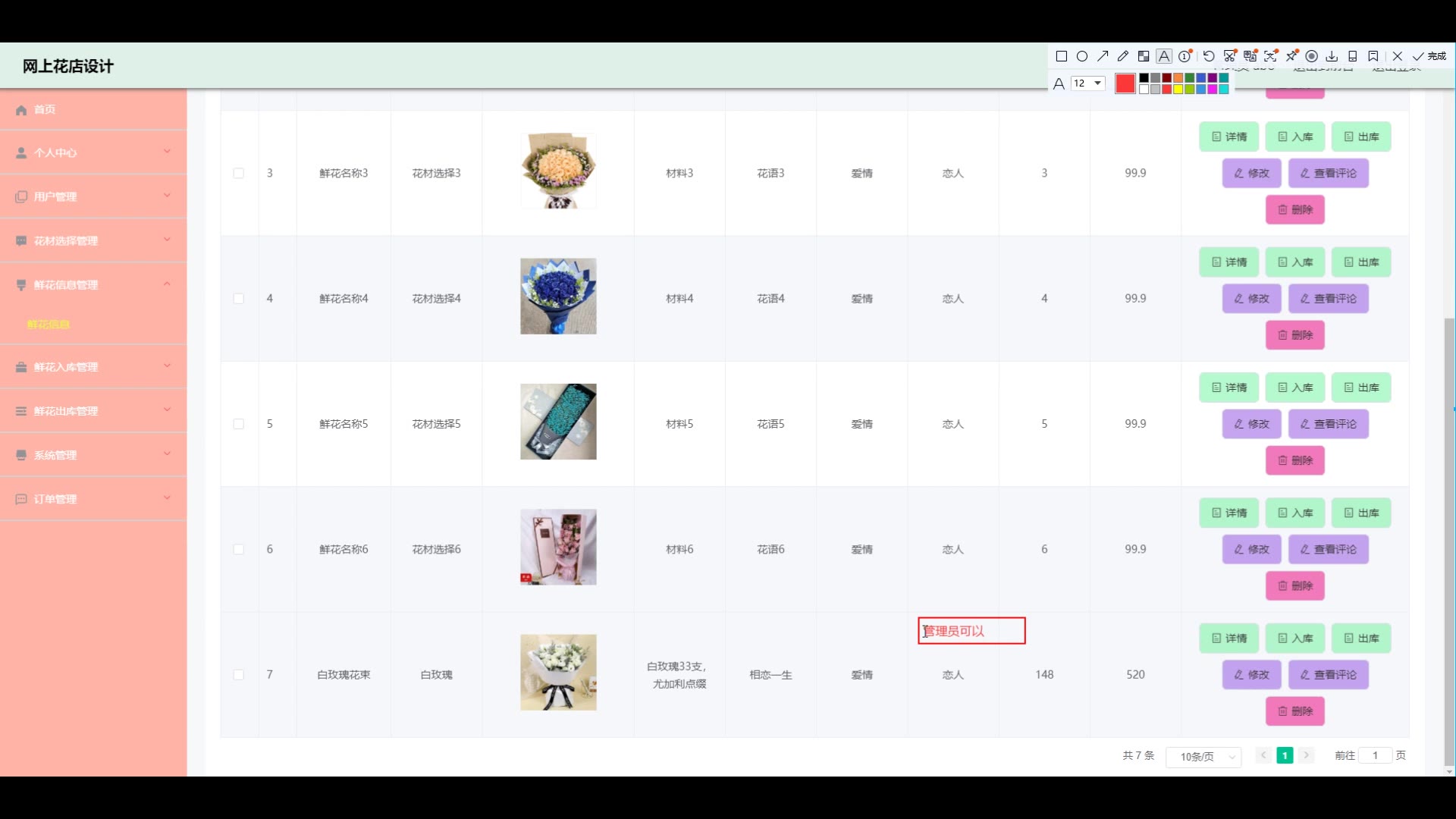
Task: Pick the magenta color swatch
Action: [x=1213, y=89]
